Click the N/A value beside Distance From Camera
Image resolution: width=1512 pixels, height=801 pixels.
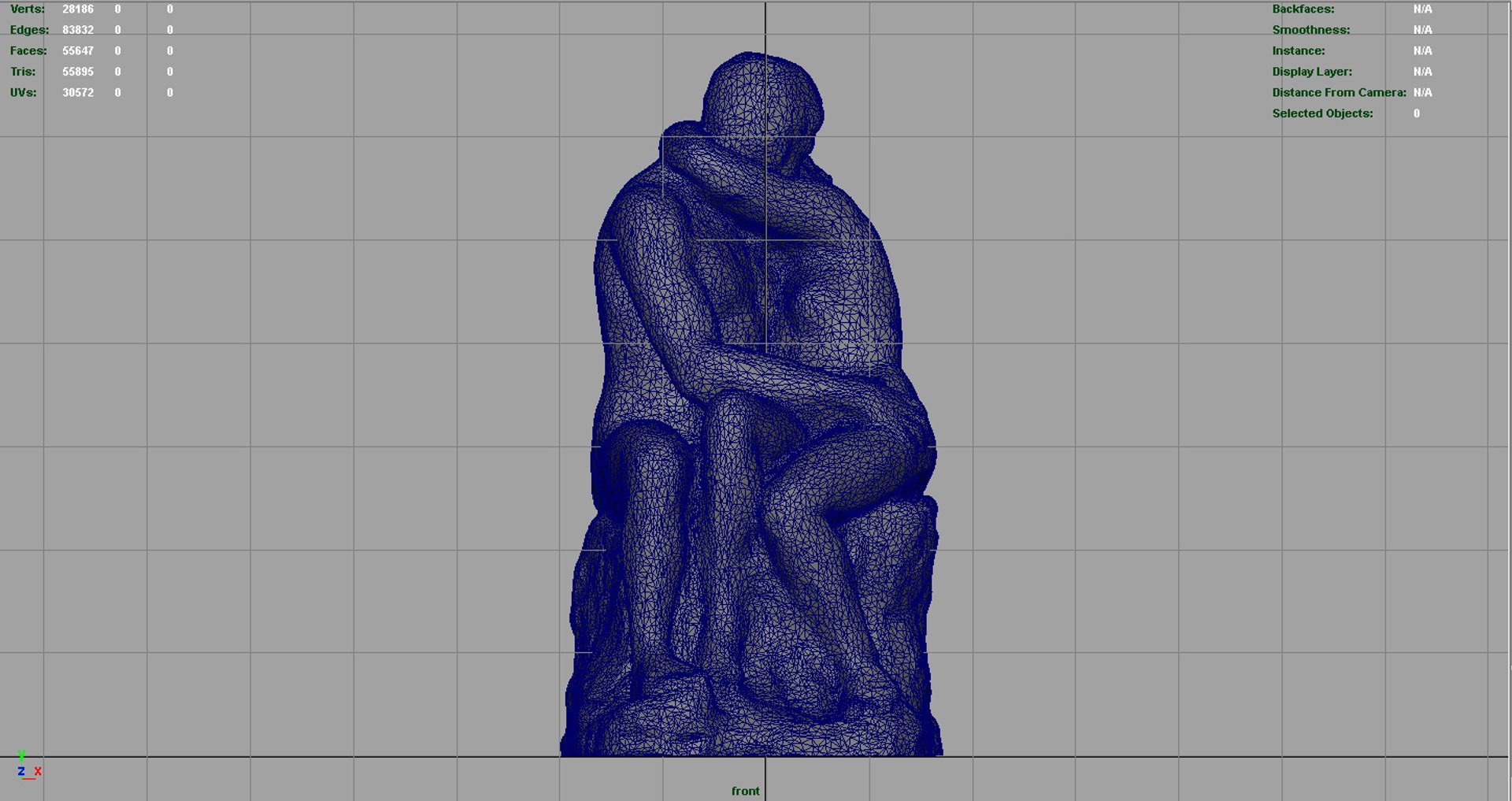click(x=1422, y=92)
